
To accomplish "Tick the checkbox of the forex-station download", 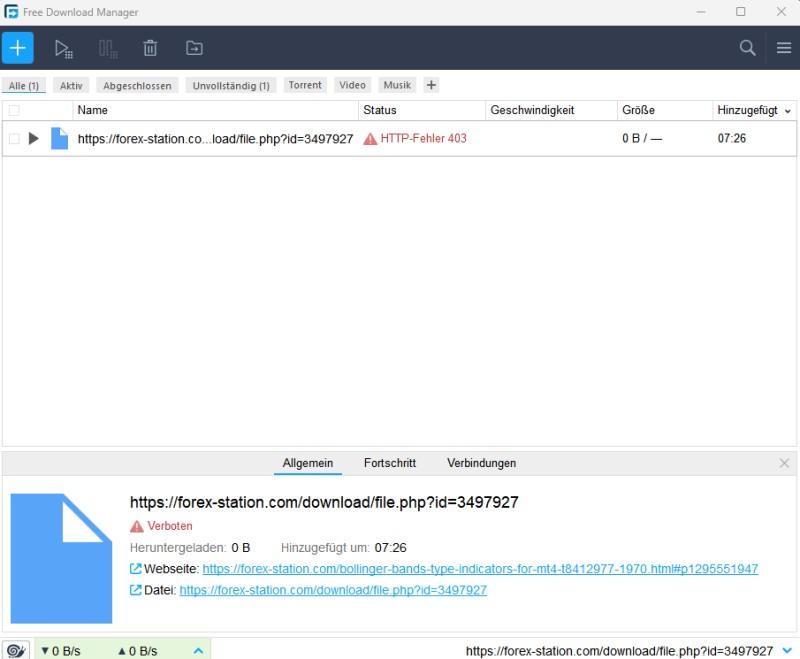I will click(x=14, y=139).
